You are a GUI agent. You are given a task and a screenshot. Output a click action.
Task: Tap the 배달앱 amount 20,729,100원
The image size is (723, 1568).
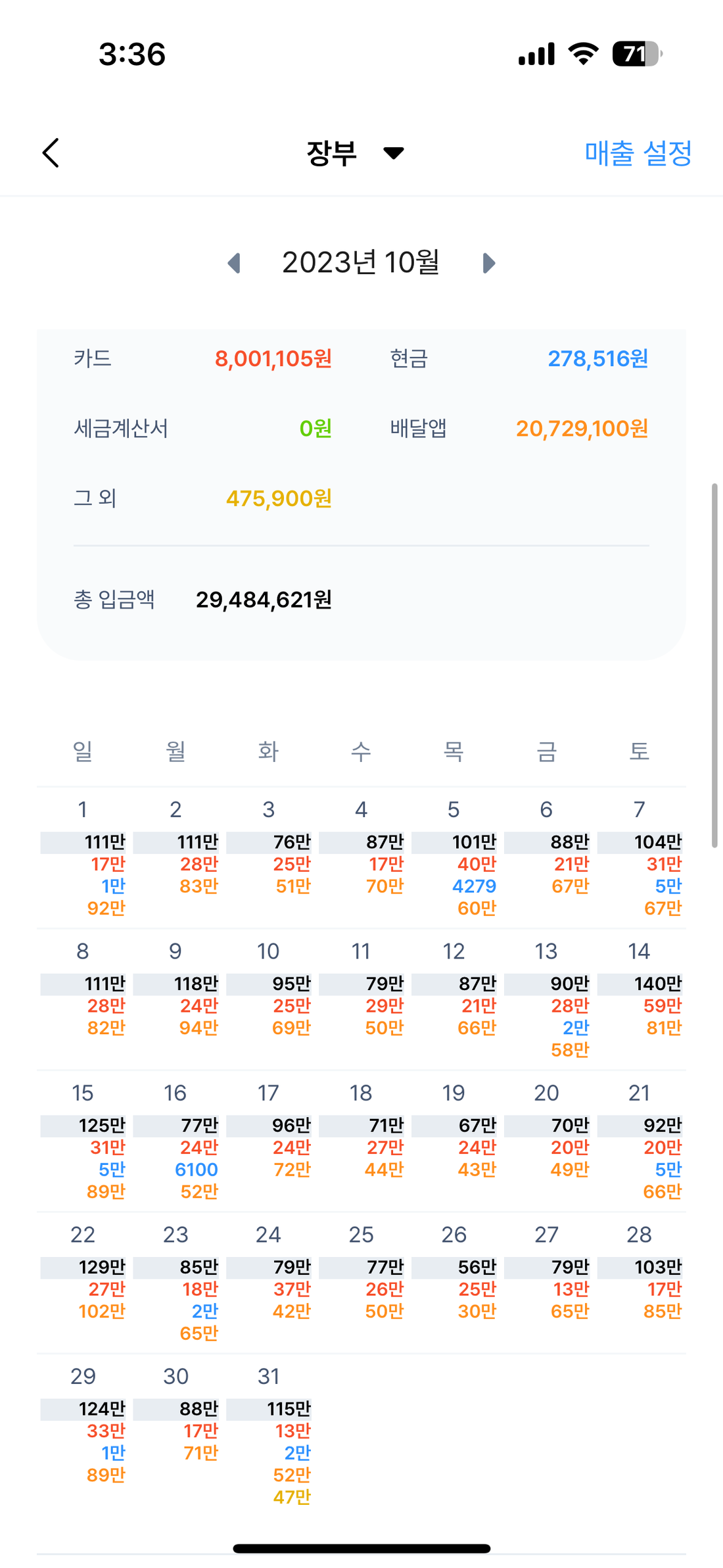582,429
